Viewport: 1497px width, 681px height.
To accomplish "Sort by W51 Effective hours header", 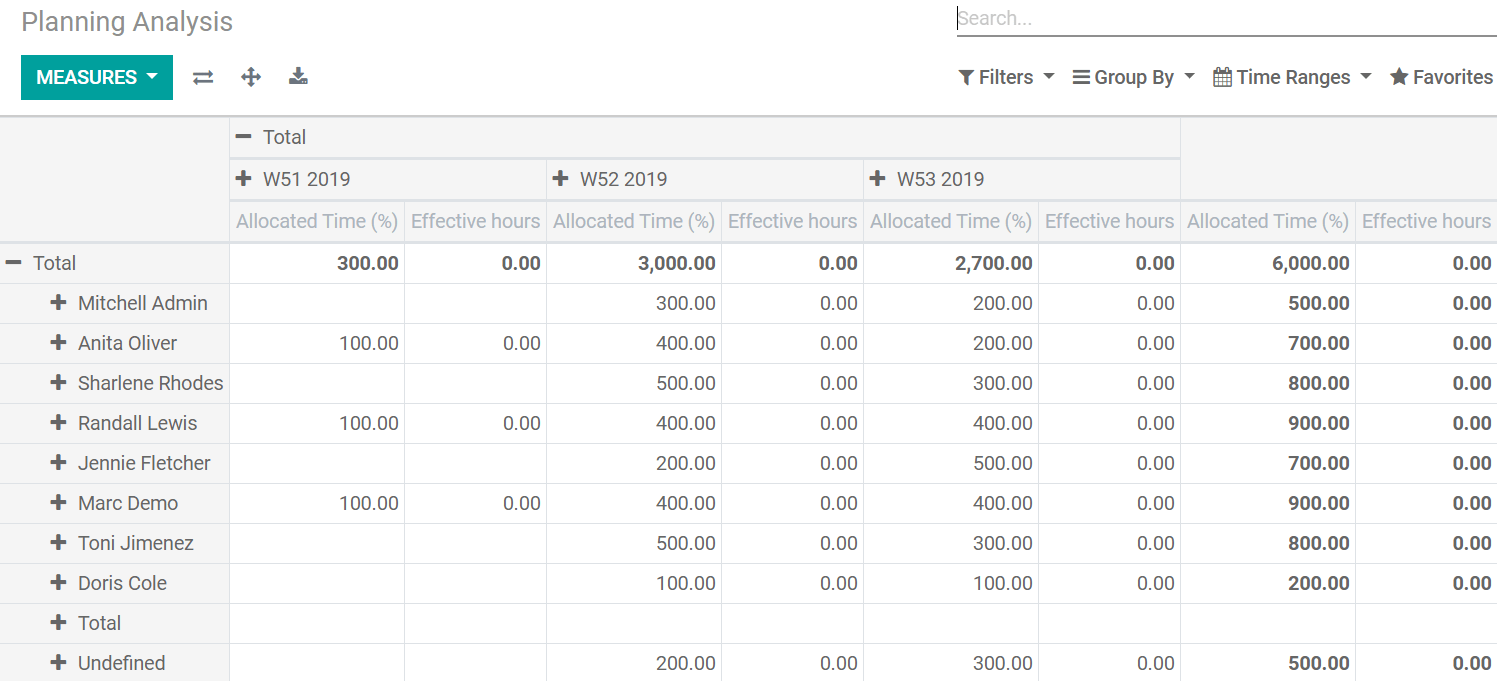I will tap(476, 222).
